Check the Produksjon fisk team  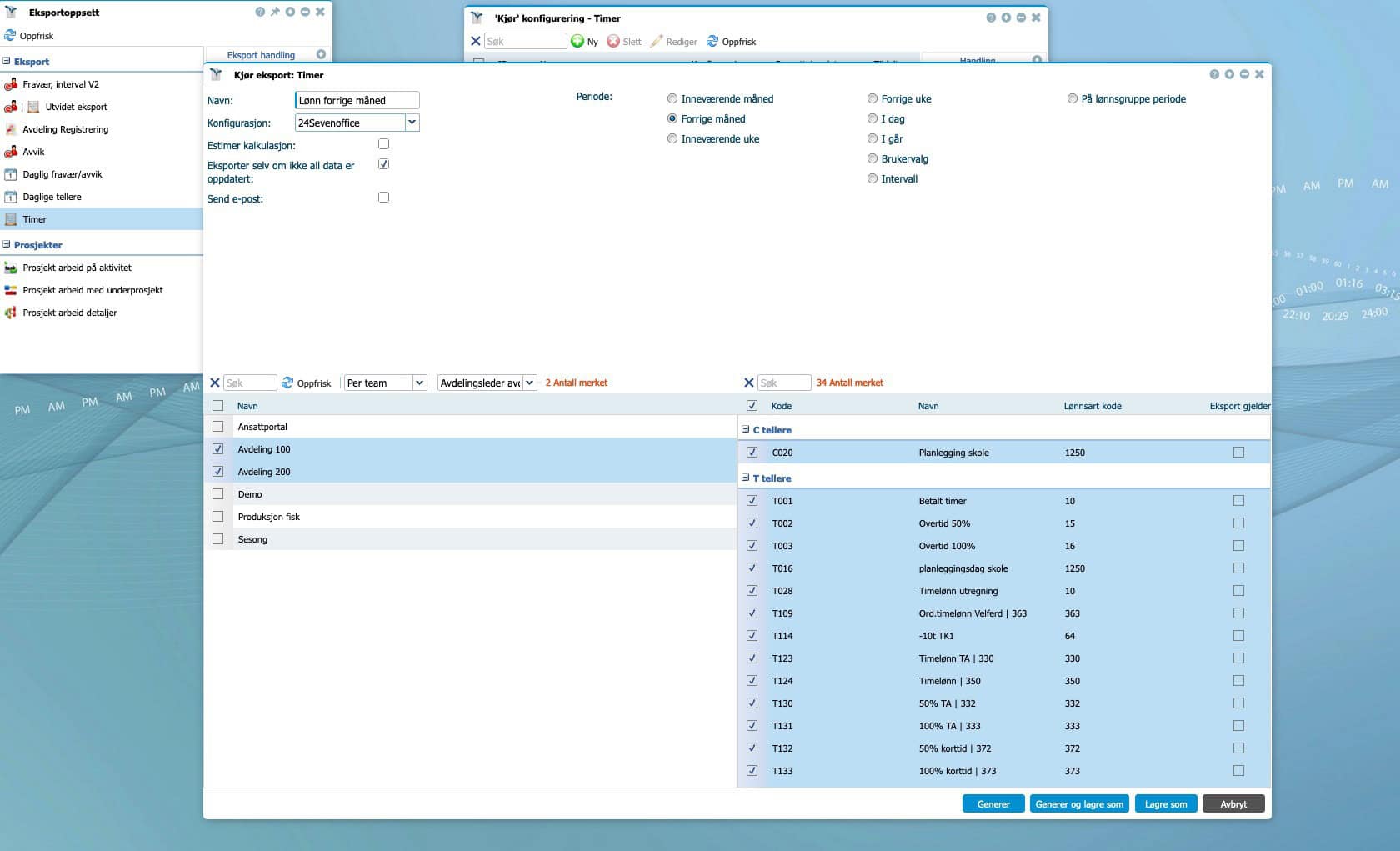(218, 516)
